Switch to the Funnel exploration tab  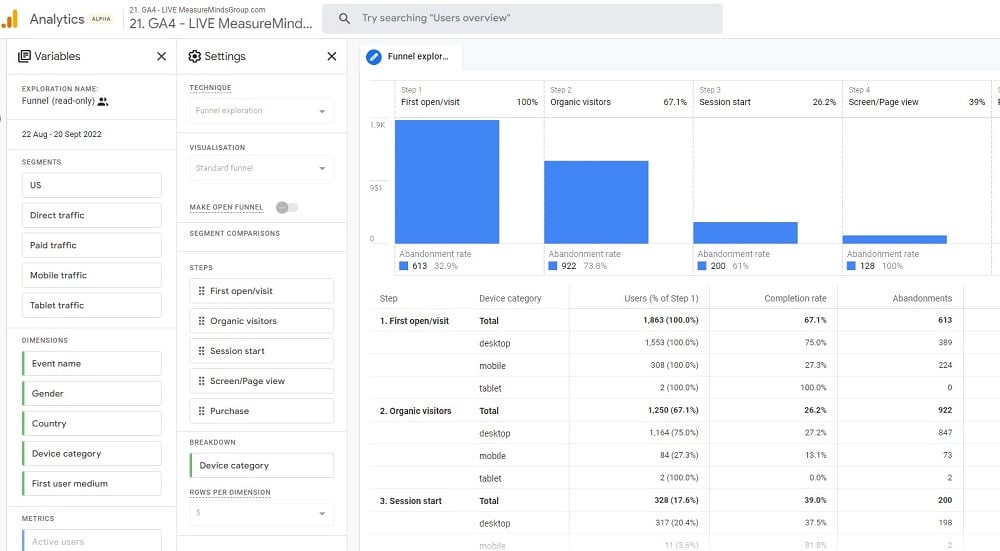coord(417,57)
